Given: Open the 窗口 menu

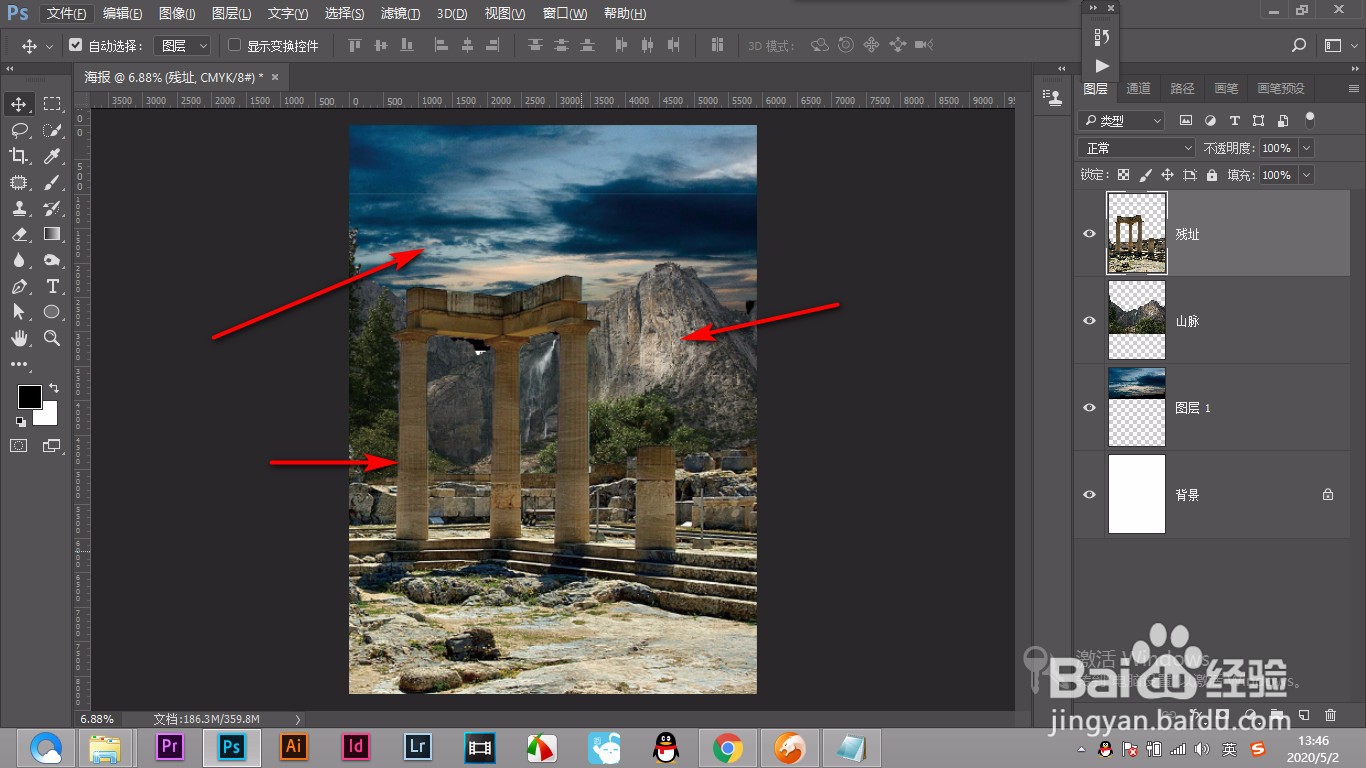Looking at the screenshot, I should tap(565, 14).
